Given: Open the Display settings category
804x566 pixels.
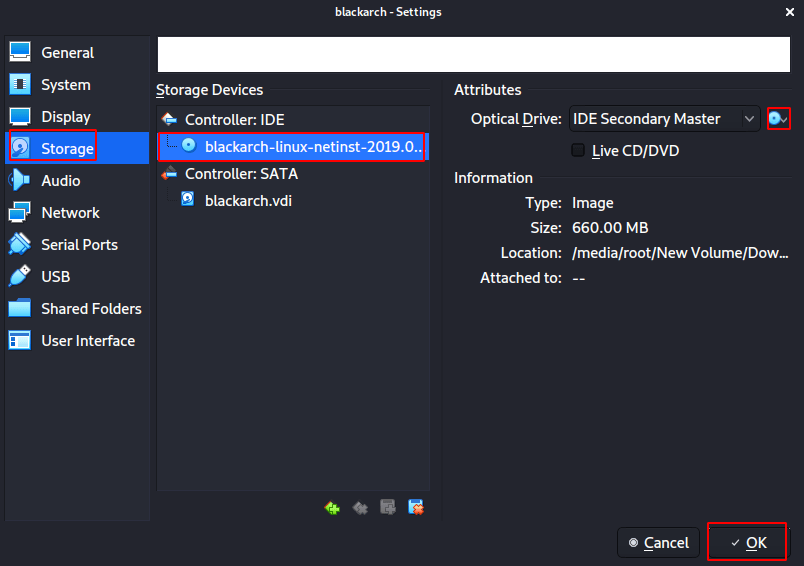Looking at the screenshot, I should (x=77, y=117).
